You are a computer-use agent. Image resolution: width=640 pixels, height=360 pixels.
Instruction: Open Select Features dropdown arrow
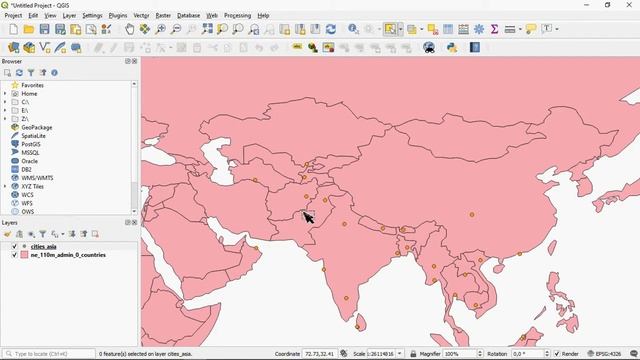point(400,29)
